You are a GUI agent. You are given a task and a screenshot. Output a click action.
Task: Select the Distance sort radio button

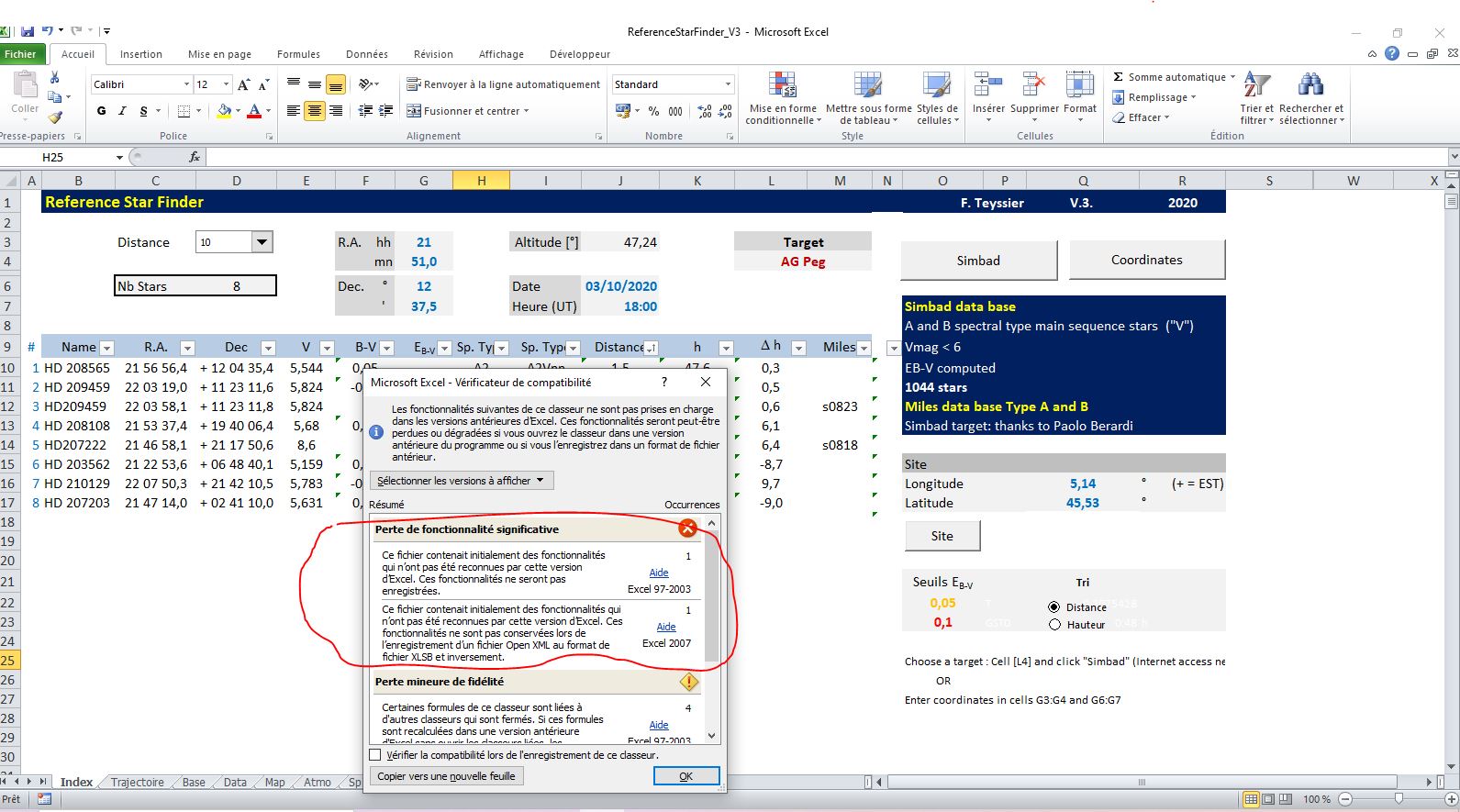click(x=1054, y=607)
